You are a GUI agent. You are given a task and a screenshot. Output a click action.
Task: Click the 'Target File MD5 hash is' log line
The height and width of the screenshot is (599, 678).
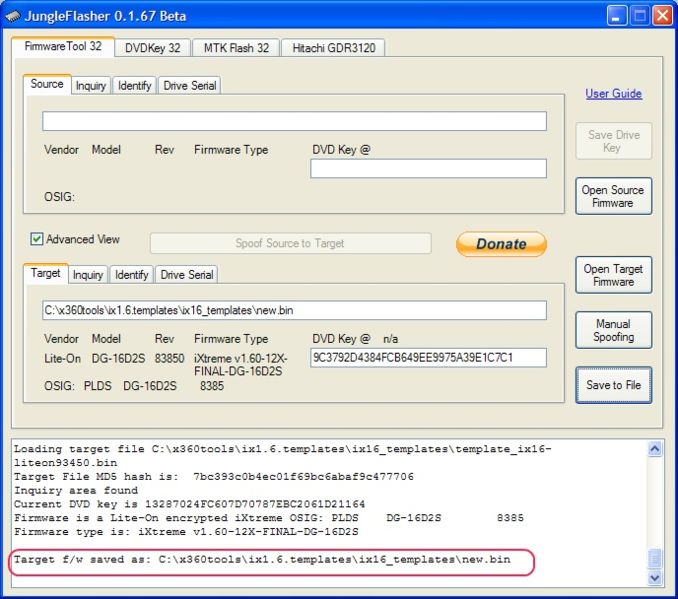[x=214, y=477]
